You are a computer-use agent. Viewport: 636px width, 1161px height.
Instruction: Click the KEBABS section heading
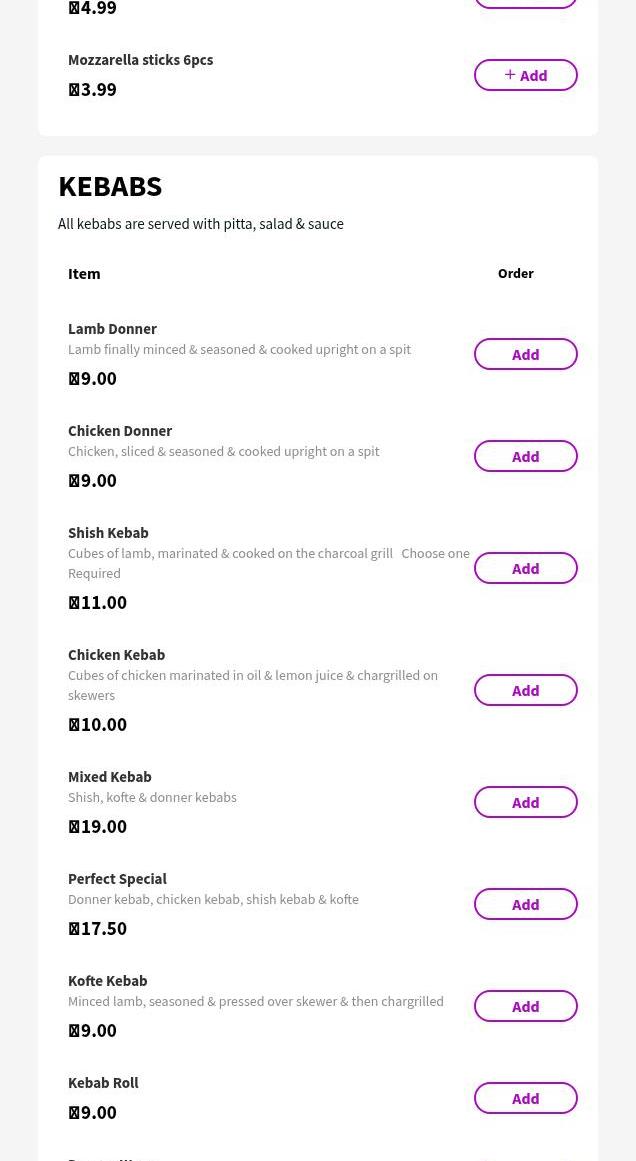click(110, 186)
